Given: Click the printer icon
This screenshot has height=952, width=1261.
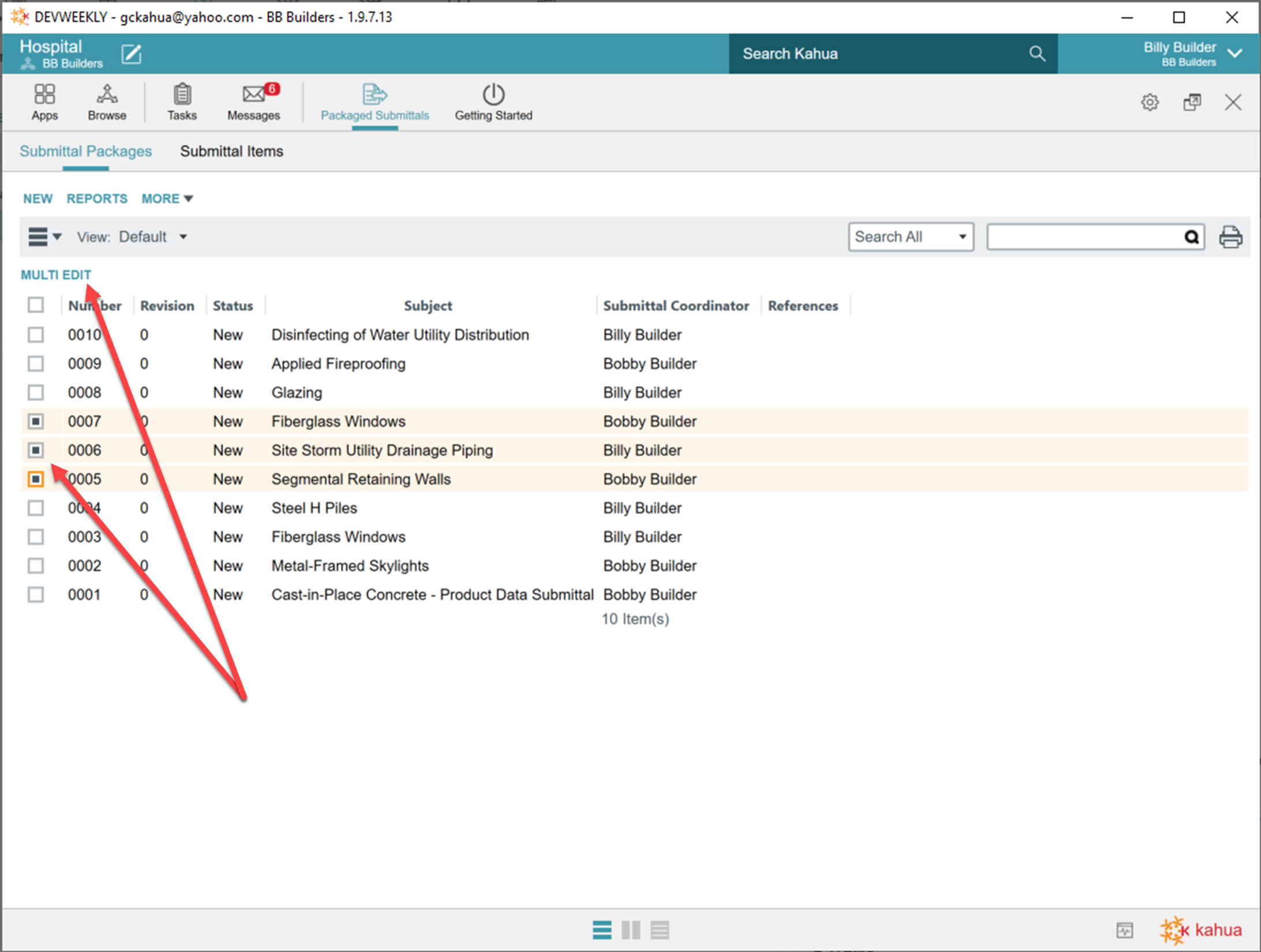Looking at the screenshot, I should [x=1230, y=237].
